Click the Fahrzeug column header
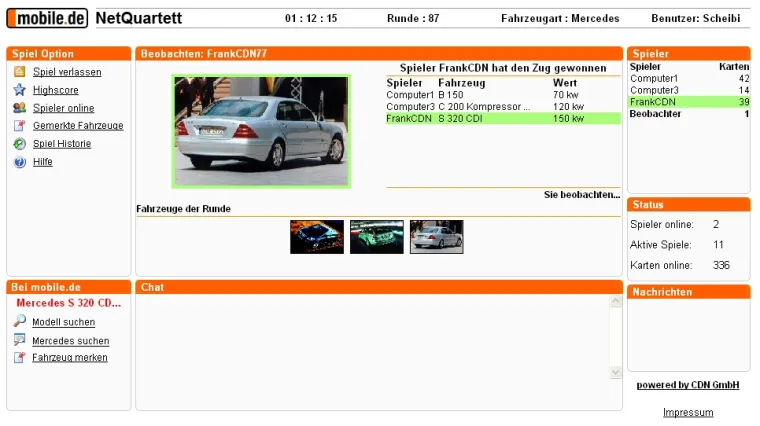 pos(461,83)
